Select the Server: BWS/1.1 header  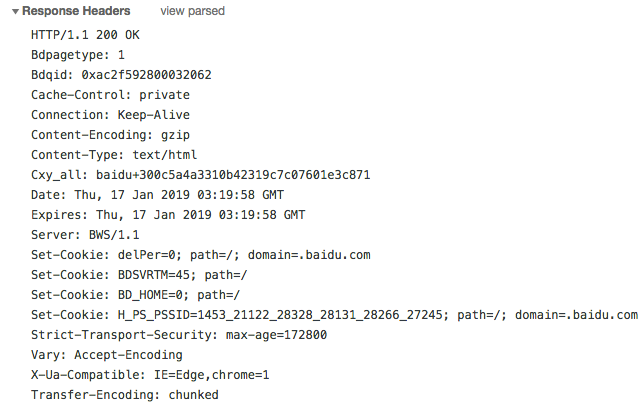point(86,235)
